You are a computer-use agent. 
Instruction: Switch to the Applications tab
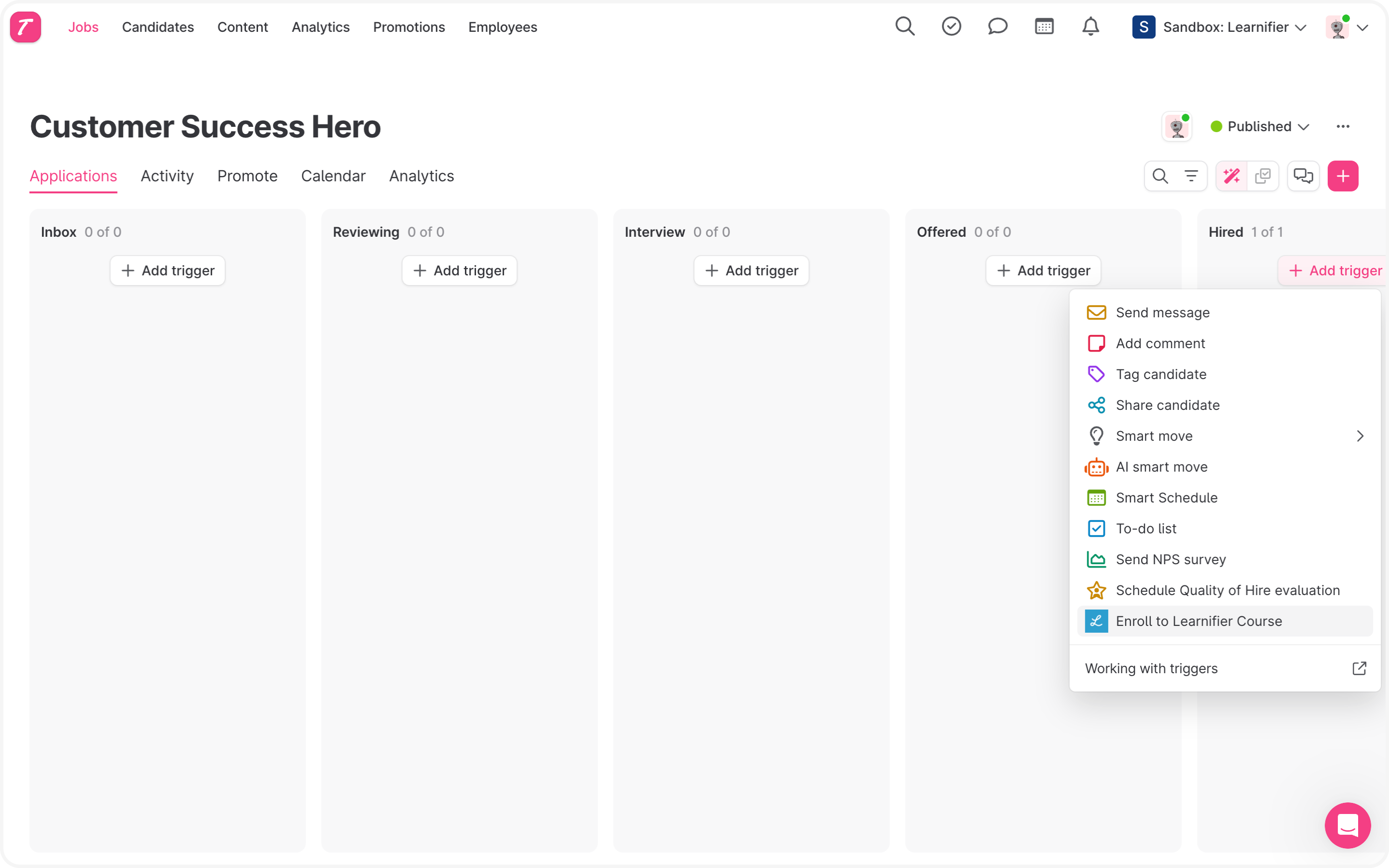click(x=73, y=176)
